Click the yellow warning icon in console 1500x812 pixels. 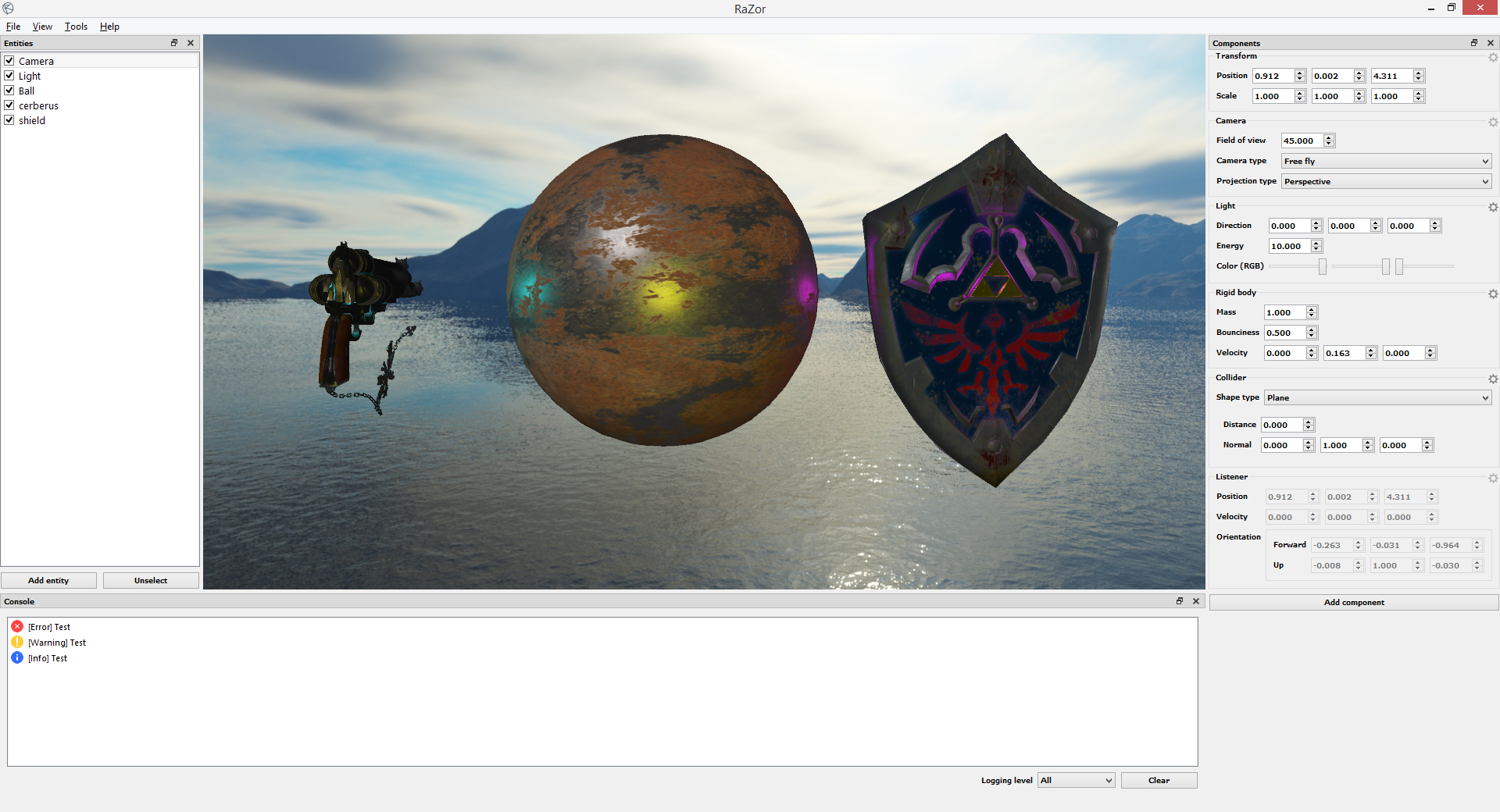[x=17, y=642]
